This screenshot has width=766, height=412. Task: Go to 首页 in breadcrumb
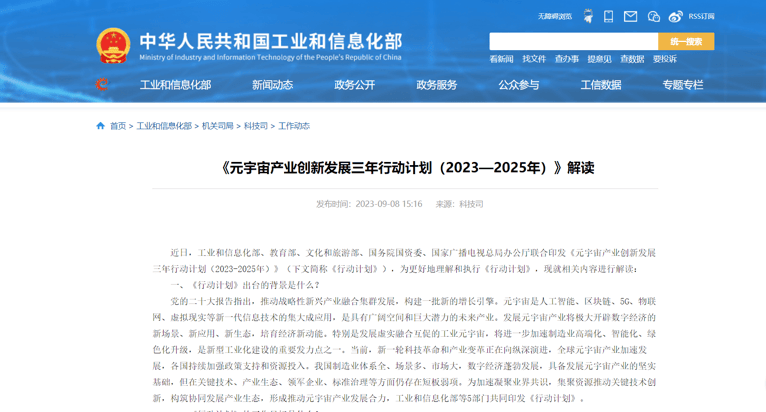pyautogui.click(x=118, y=126)
